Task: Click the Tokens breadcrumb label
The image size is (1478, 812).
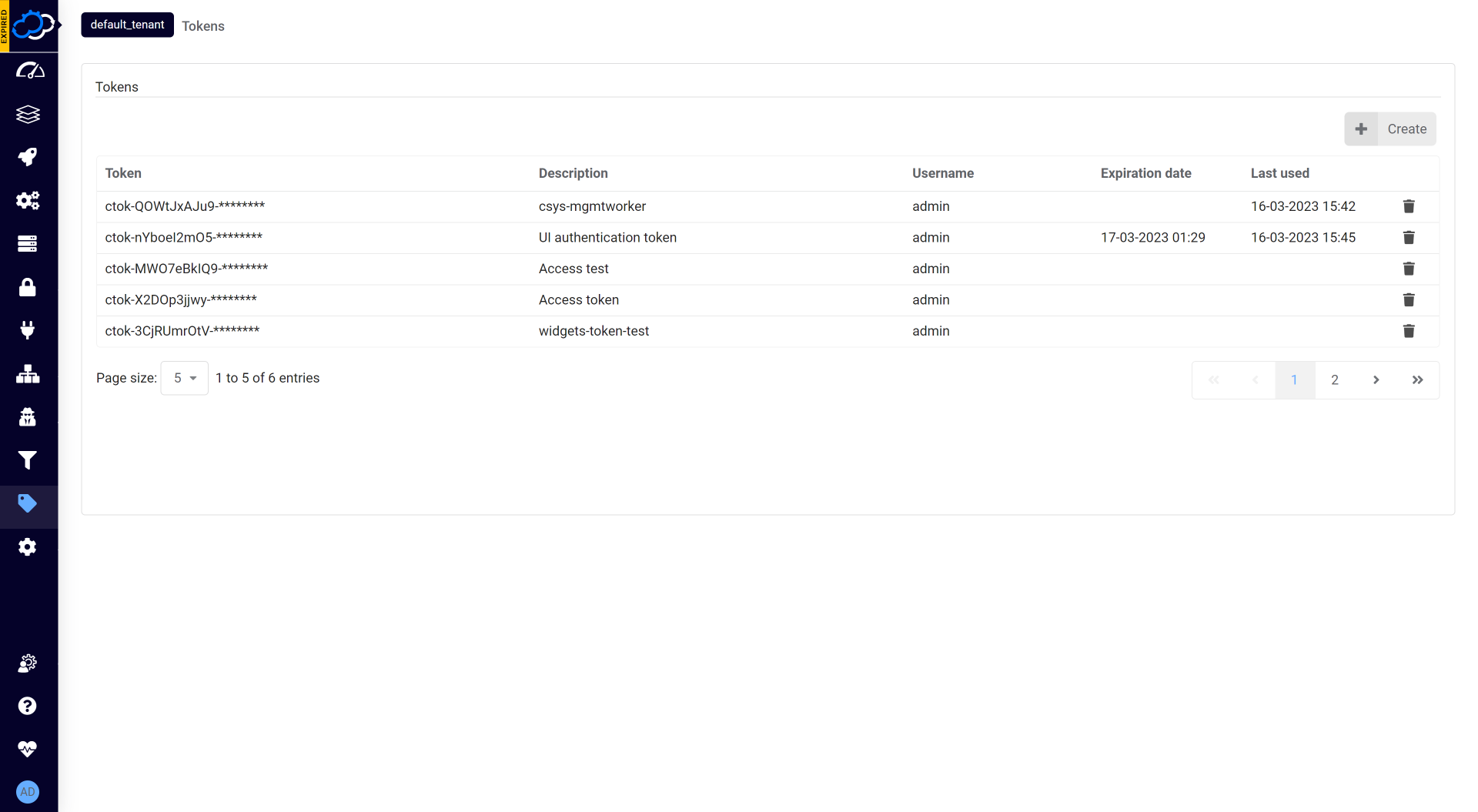Action: [203, 26]
